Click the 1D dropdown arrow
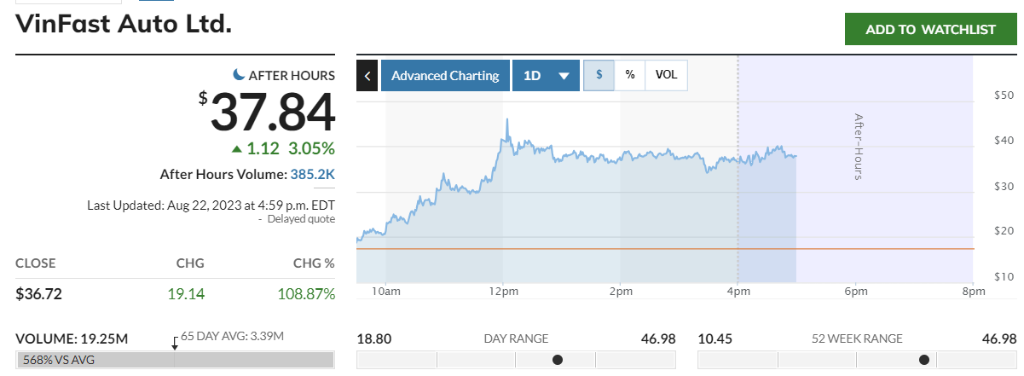1024x376 pixels. (564, 76)
